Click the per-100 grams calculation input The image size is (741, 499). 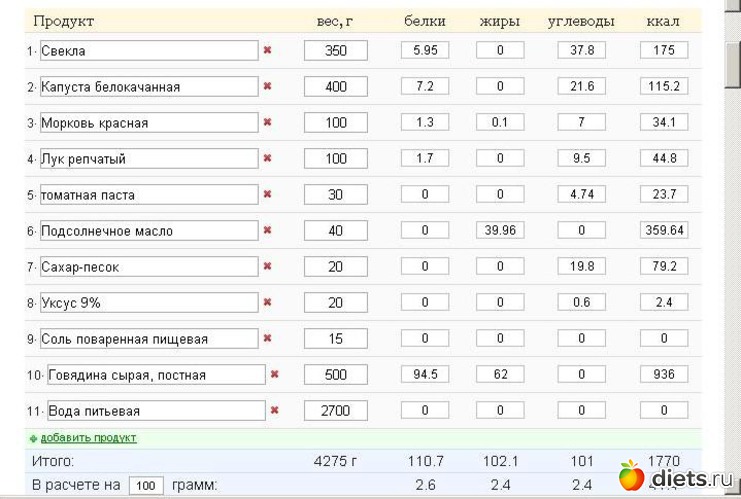click(x=146, y=485)
